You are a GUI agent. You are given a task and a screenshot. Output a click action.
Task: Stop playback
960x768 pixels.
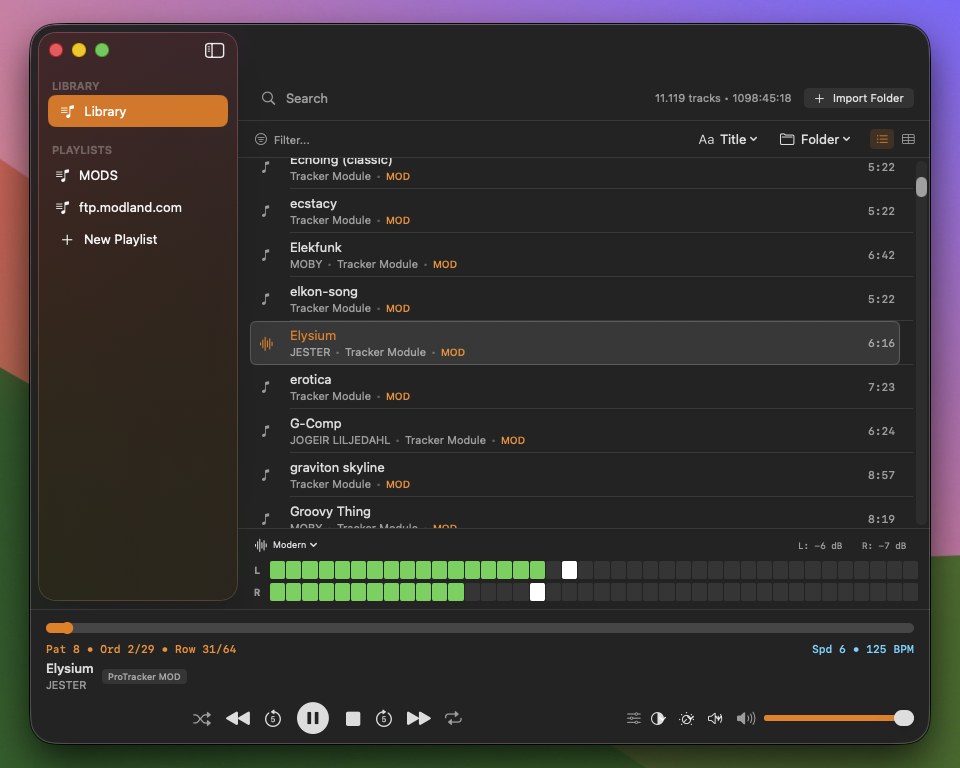pos(353,718)
